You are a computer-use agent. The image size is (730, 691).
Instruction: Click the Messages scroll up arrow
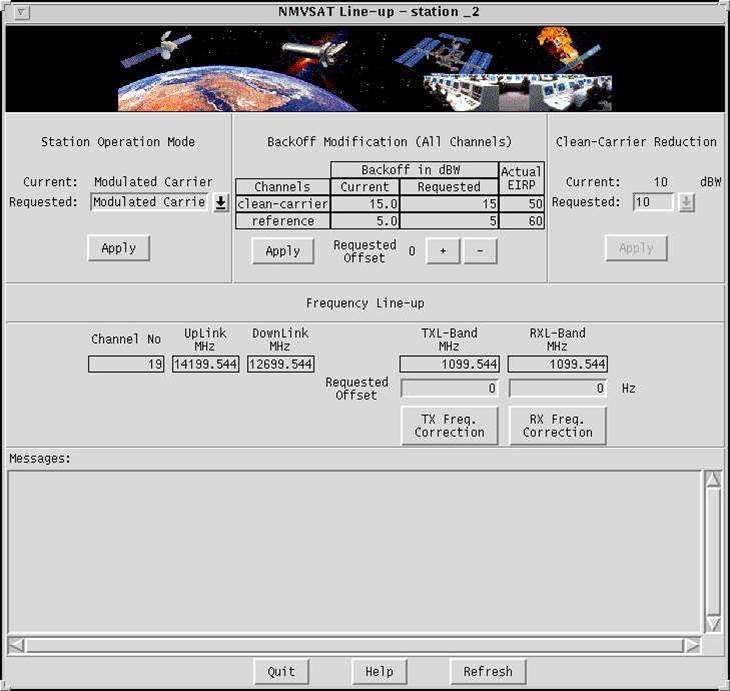tap(713, 479)
